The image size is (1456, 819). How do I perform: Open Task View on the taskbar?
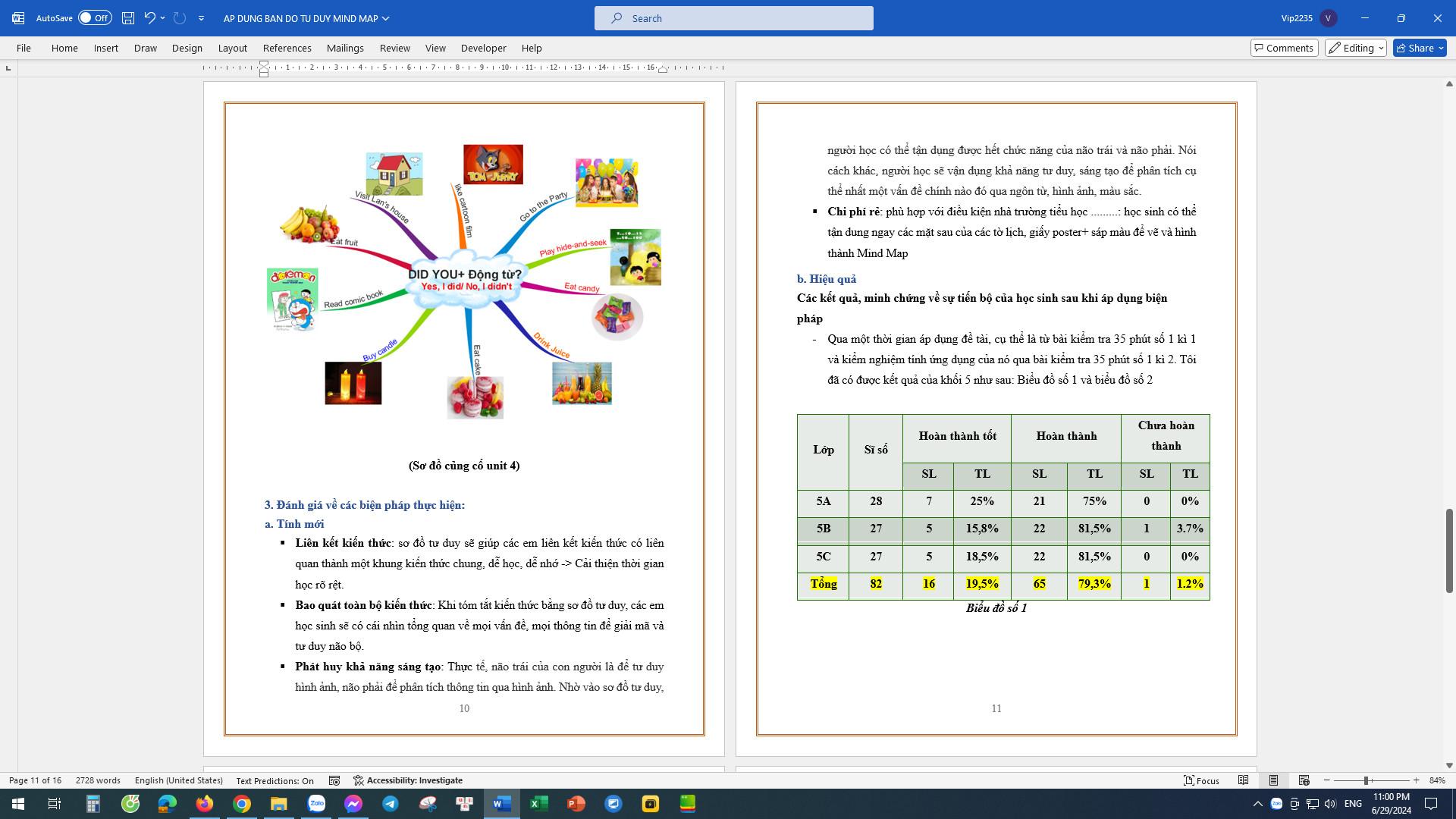(x=55, y=804)
